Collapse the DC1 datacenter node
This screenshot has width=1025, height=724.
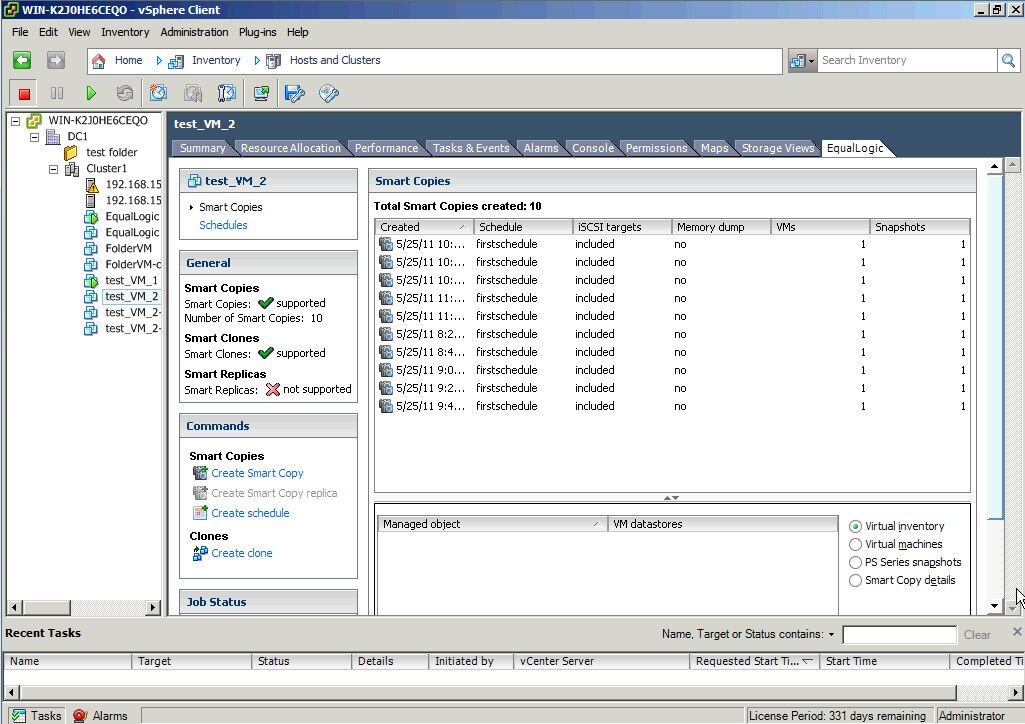pyautogui.click(x=34, y=137)
